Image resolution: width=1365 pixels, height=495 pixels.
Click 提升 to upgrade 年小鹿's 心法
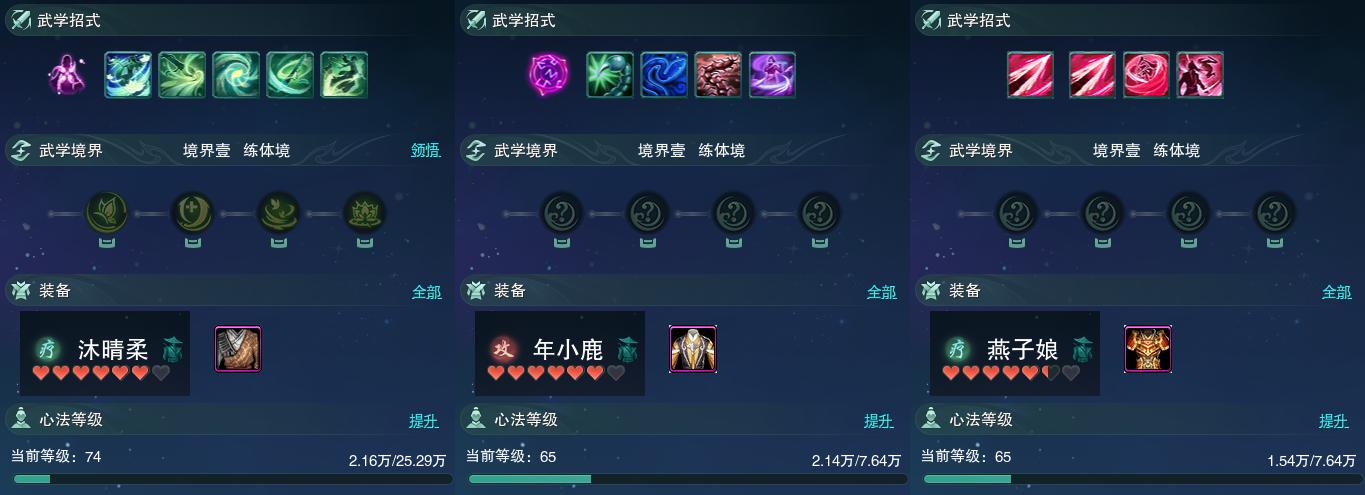tap(879, 421)
